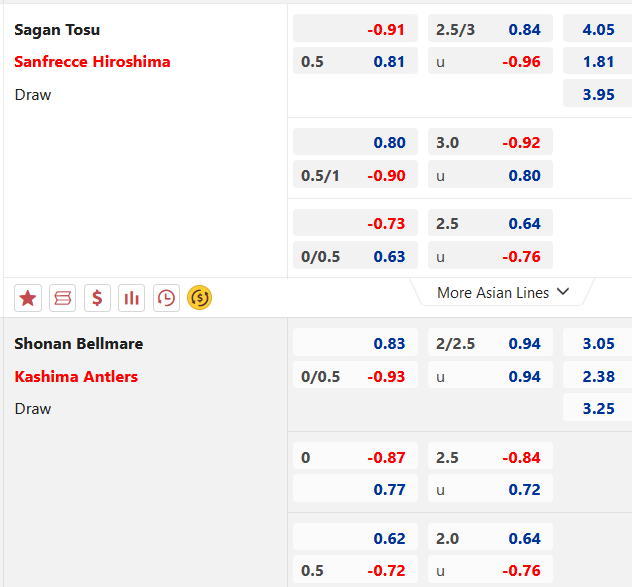The height and width of the screenshot is (587, 632).
Task: Bet under at 0.72
Action: coord(490,489)
